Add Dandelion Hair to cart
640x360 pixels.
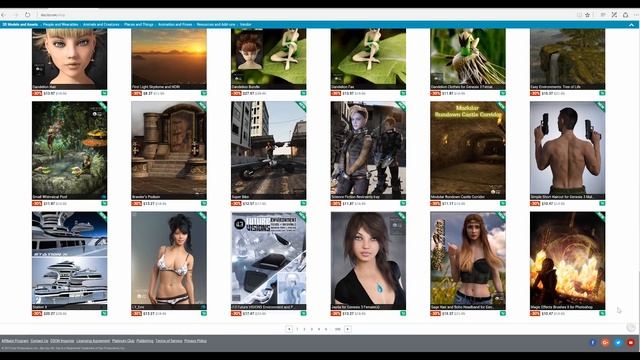(104, 93)
